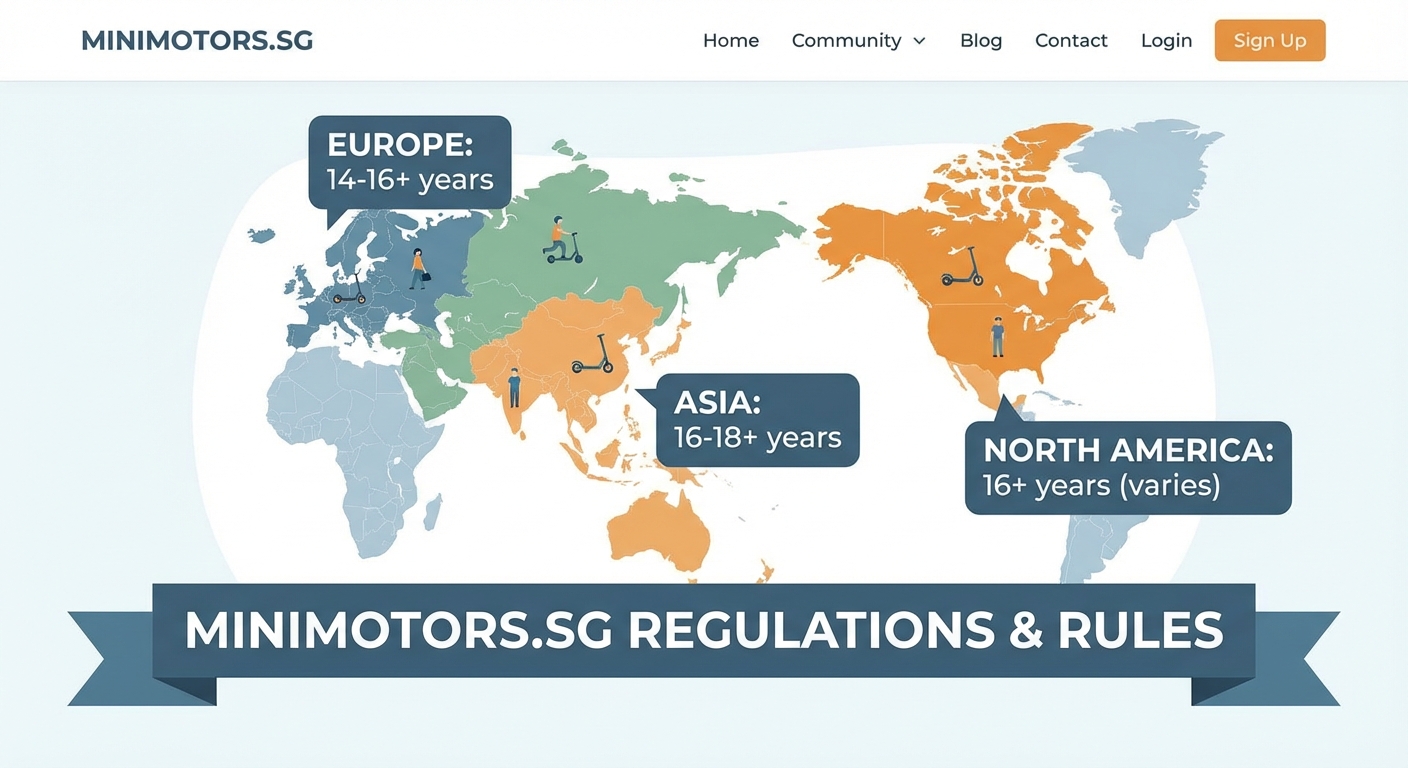Select the NORTH AMERICA 16+ years callout
The width and height of the screenshot is (1408, 768).
(1128, 467)
